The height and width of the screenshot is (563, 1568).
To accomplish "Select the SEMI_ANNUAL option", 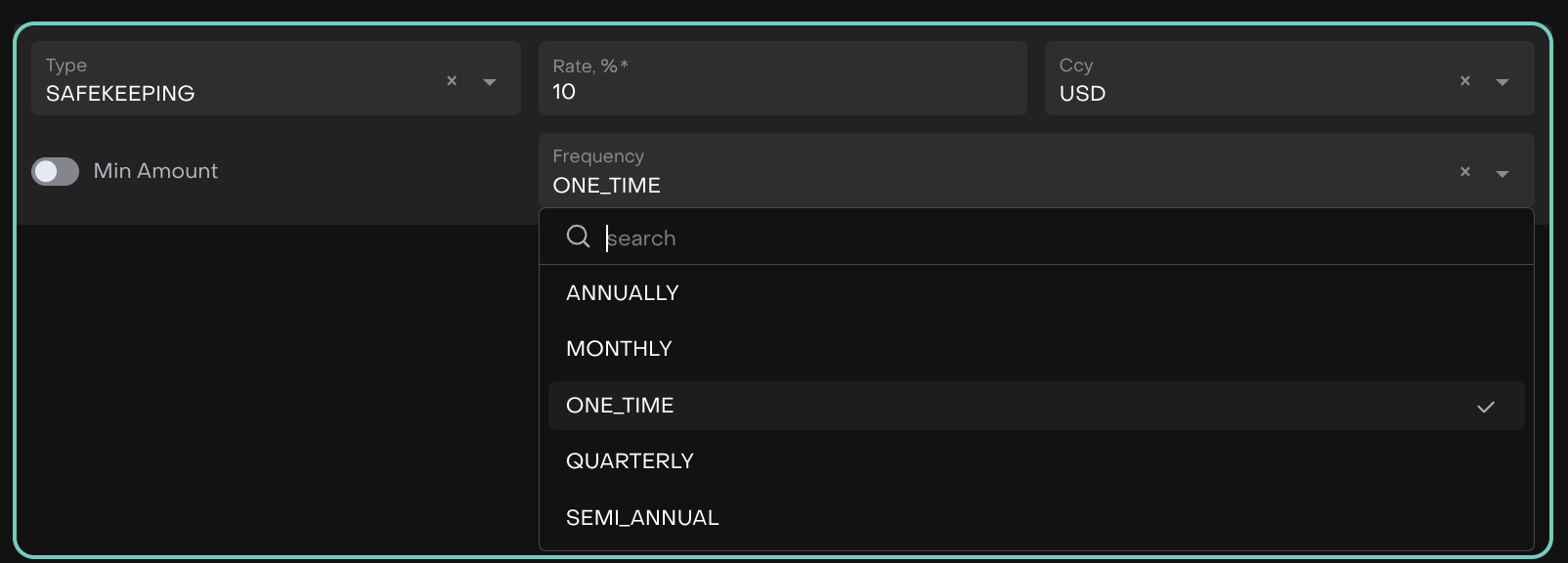I will coord(642,518).
